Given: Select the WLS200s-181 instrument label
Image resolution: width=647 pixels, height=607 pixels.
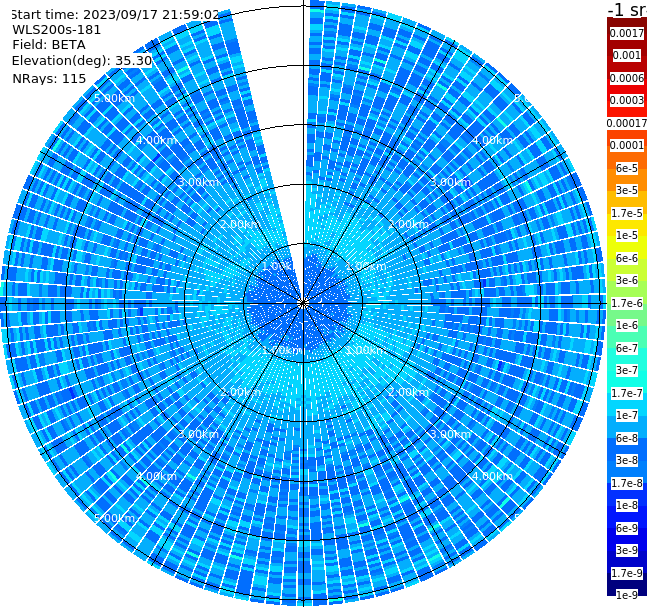Looking at the screenshot, I should [57, 30].
